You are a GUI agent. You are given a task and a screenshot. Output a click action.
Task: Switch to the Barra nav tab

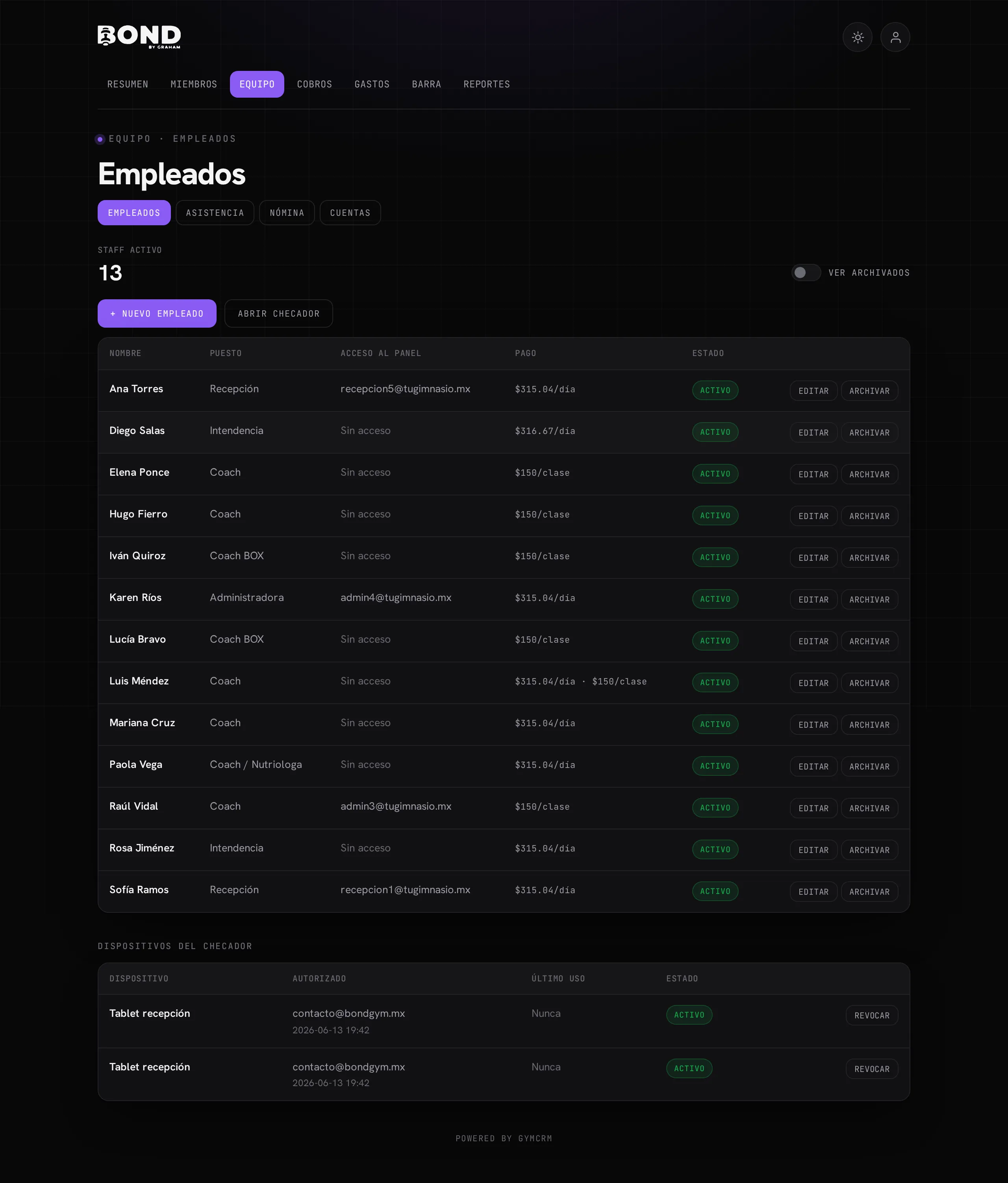[426, 84]
